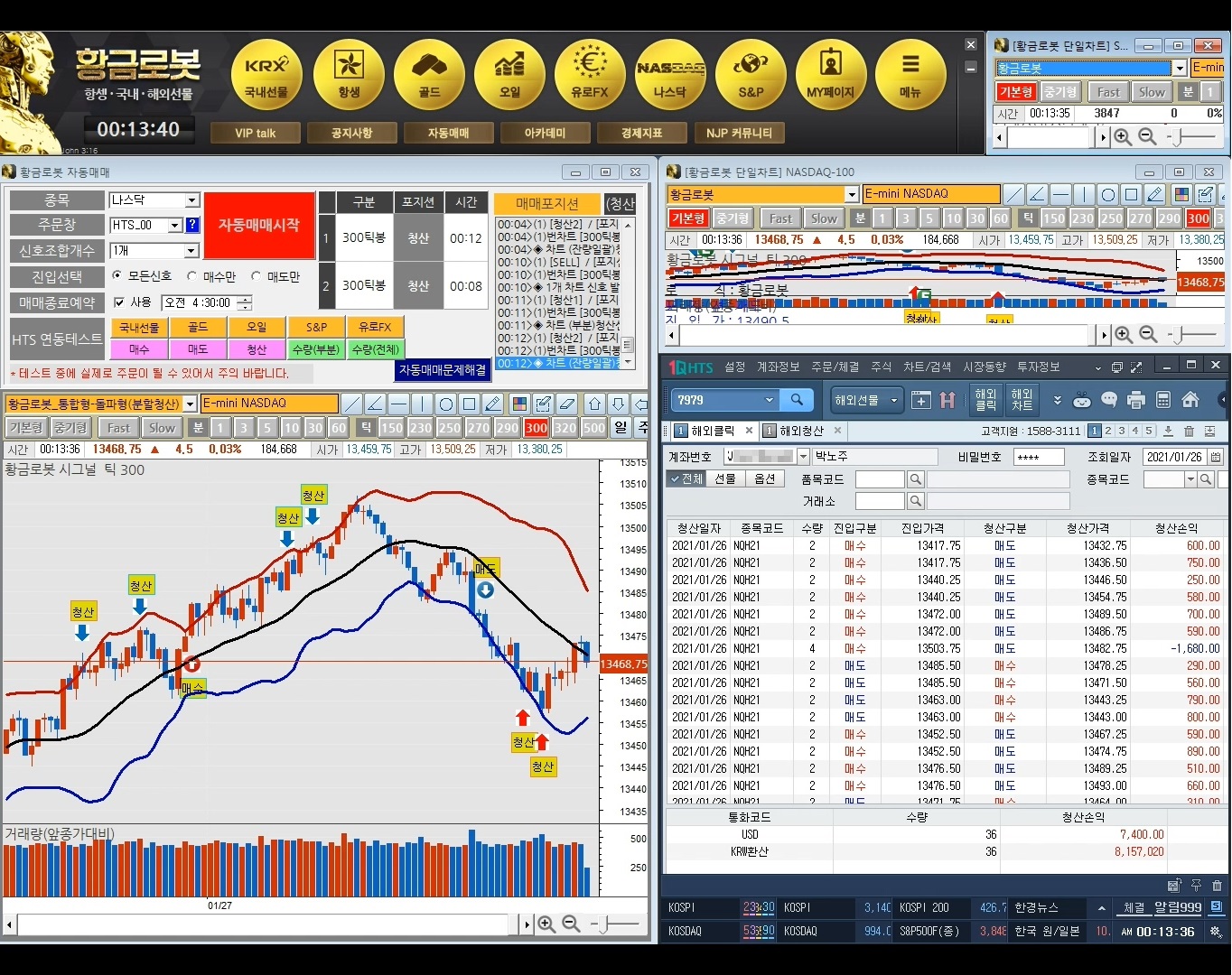Open the 차트/검색 menu in 1Q HTS
The image size is (1232, 975).
pos(927,367)
